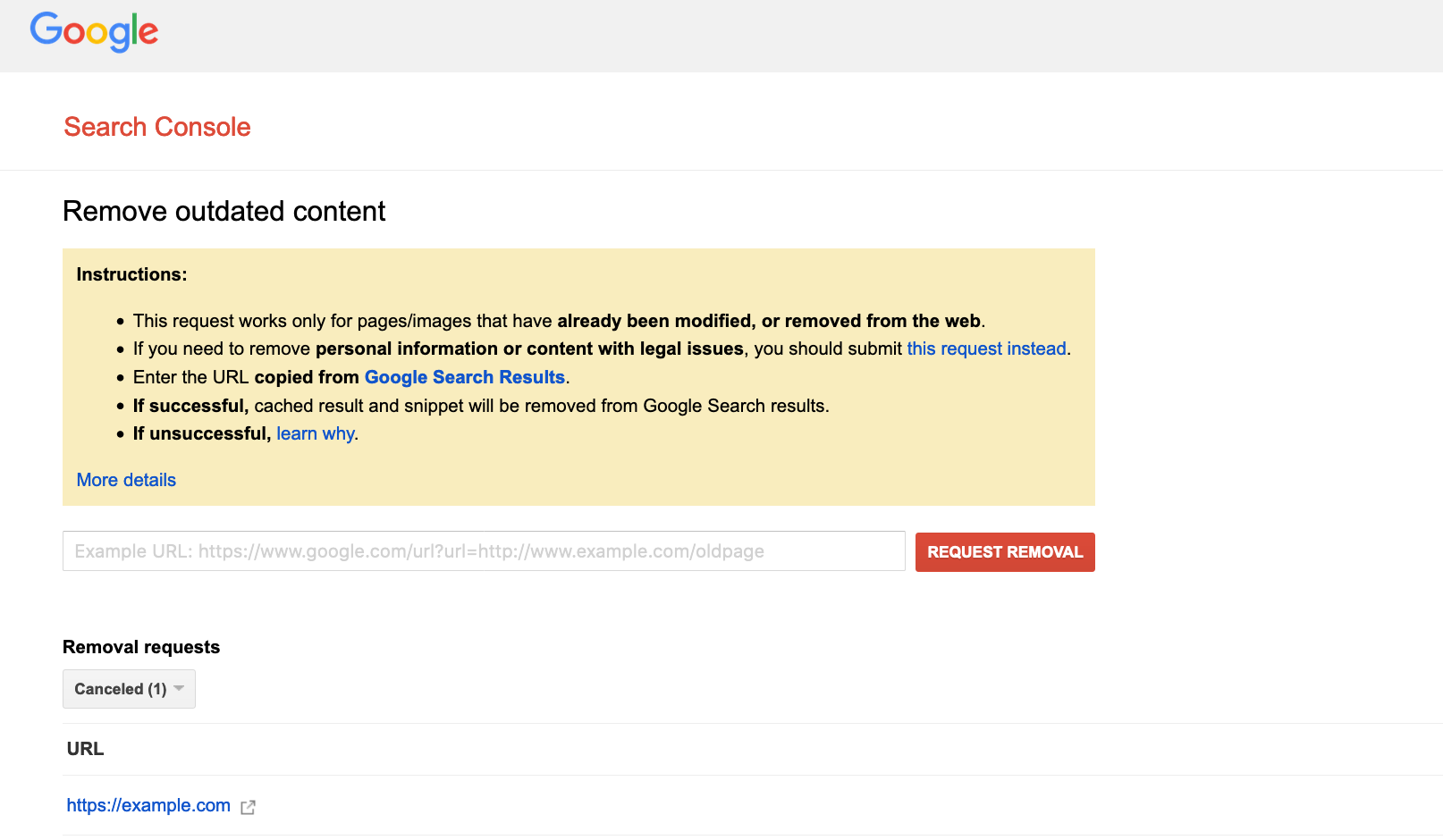The height and width of the screenshot is (840, 1443).
Task: Expand the Canceled (1) dropdown
Action: (129, 689)
